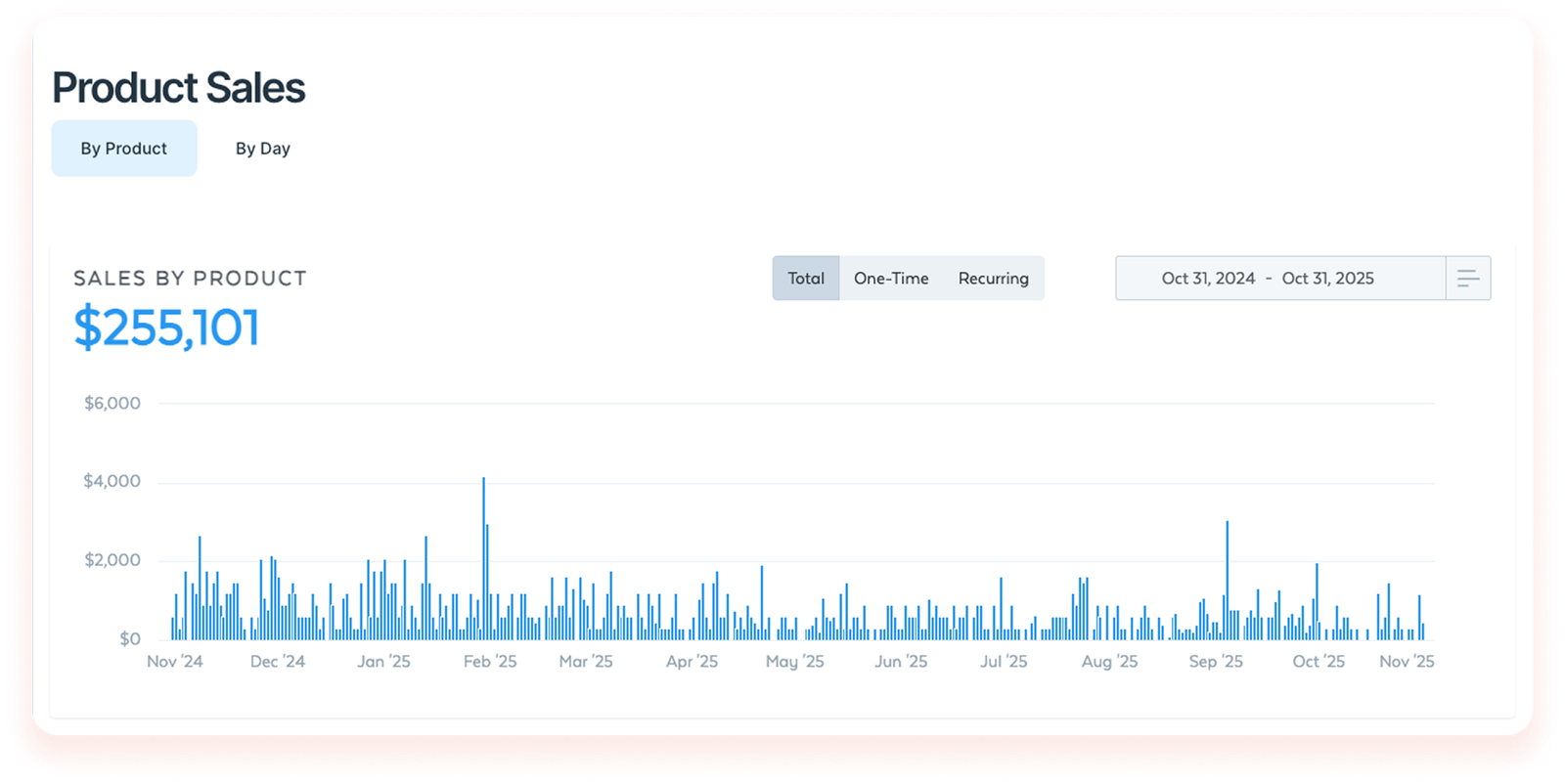Click the end date Oct 31, 2025
The height and width of the screenshot is (784, 1565).
1327,279
